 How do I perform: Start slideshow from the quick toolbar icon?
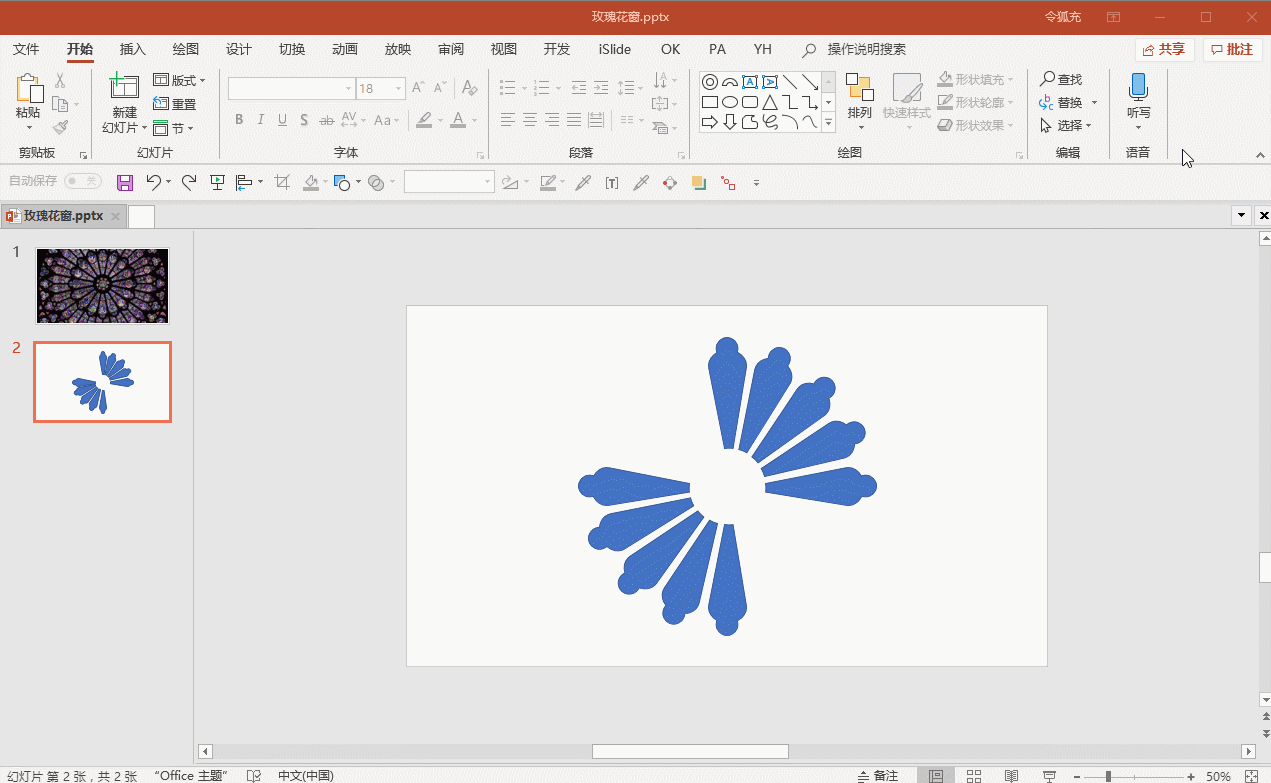(x=217, y=182)
